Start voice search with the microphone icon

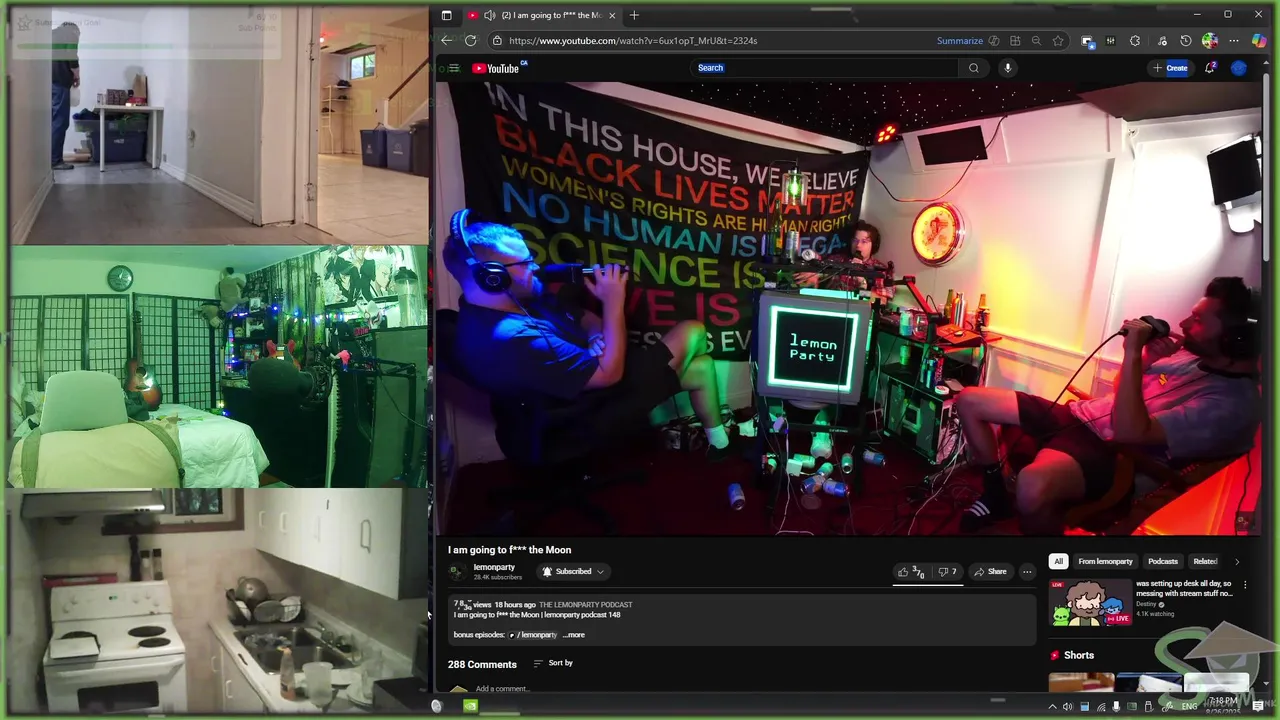tap(1007, 68)
